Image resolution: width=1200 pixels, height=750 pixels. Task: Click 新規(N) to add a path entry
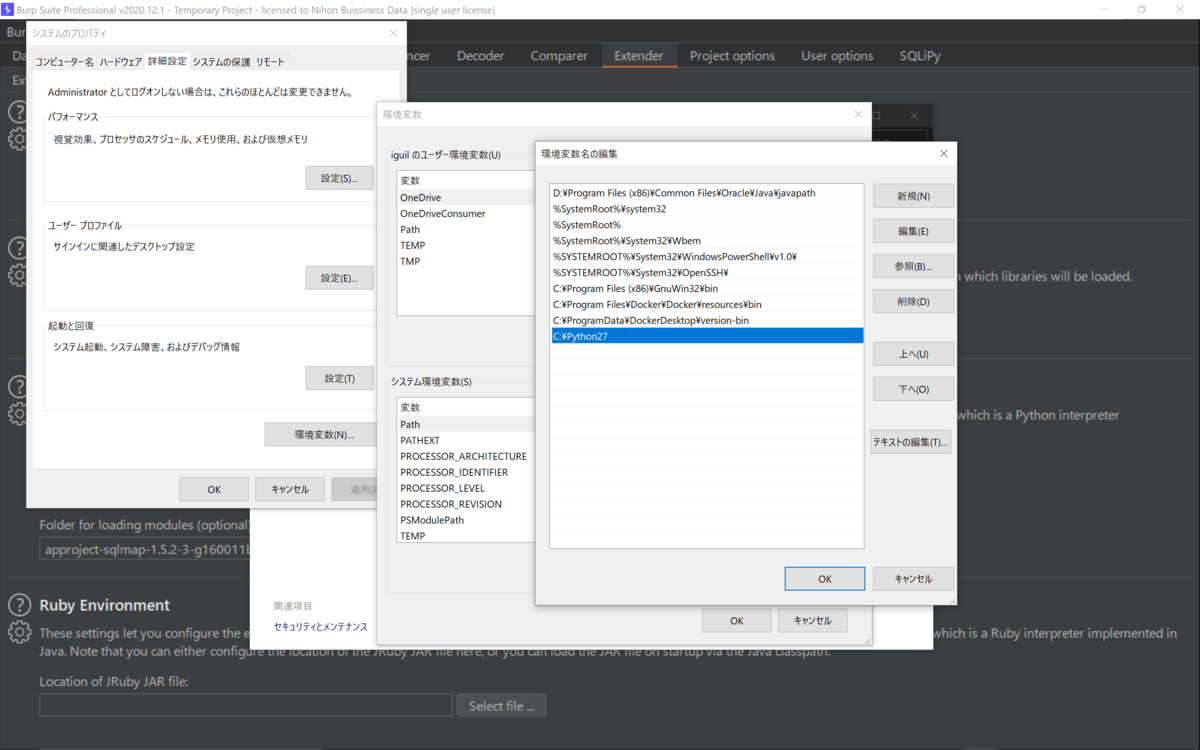pyautogui.click(x=913, y=196)
